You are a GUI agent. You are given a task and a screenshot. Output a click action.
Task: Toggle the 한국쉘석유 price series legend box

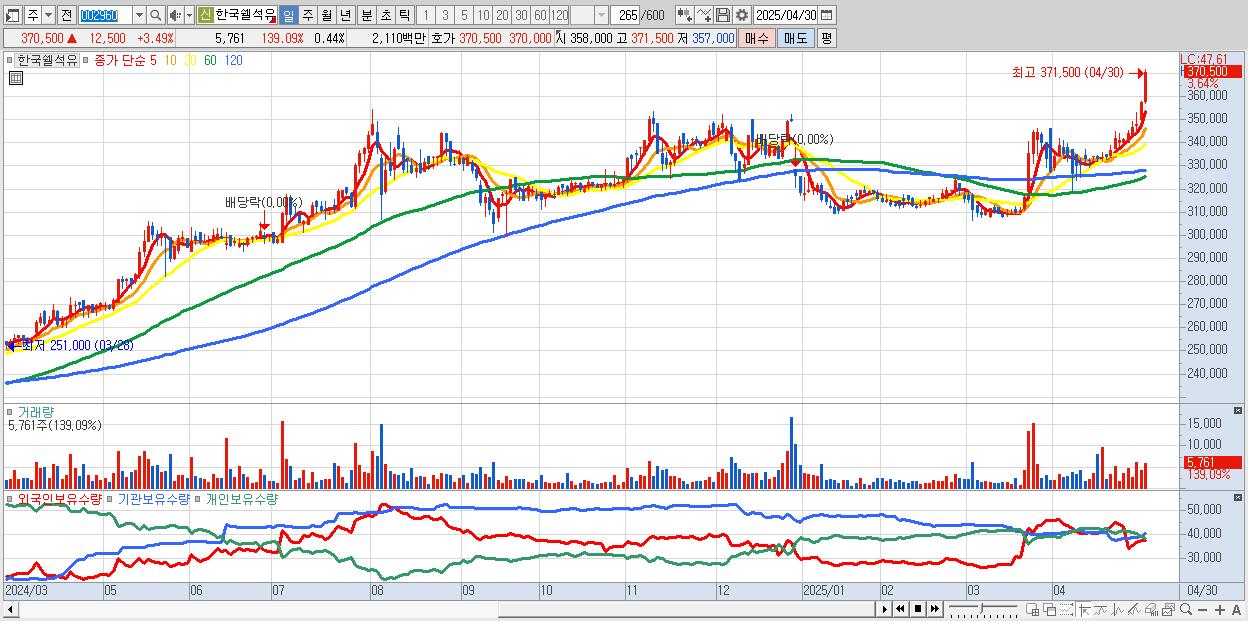(12, 60)
